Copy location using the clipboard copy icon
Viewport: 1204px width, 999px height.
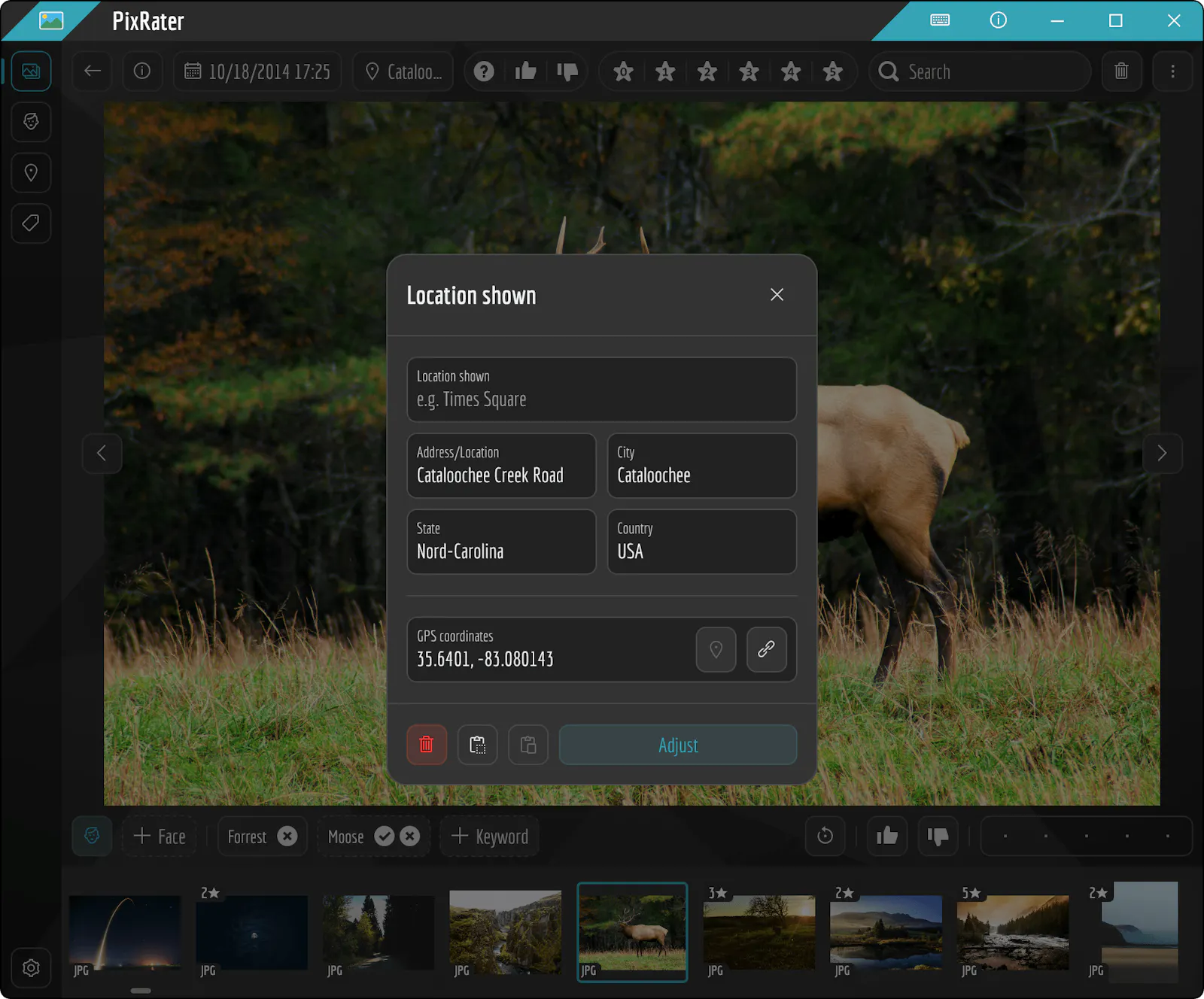(478, 745)
